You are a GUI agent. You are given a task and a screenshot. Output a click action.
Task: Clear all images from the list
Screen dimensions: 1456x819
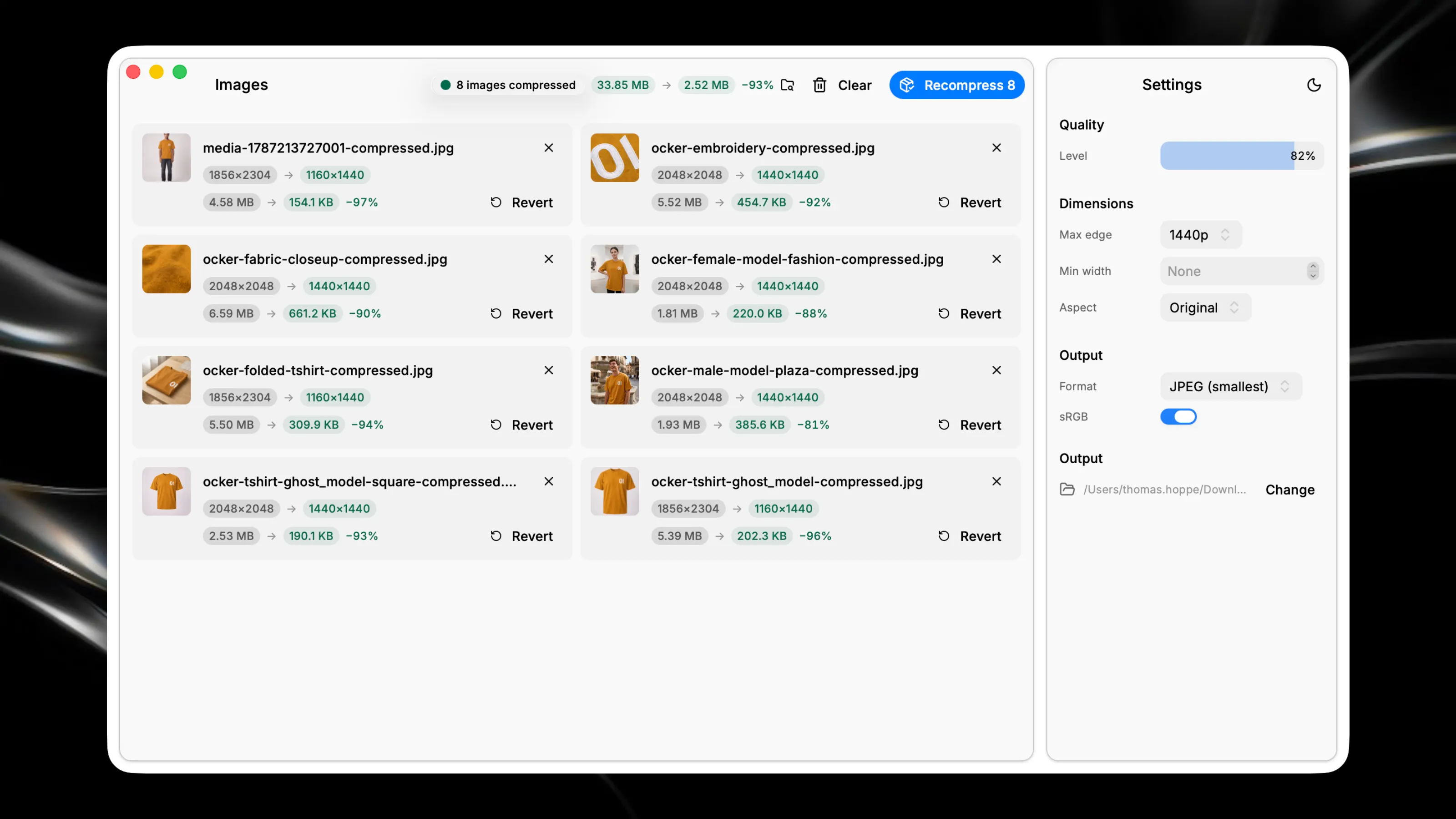click(842, 85)
